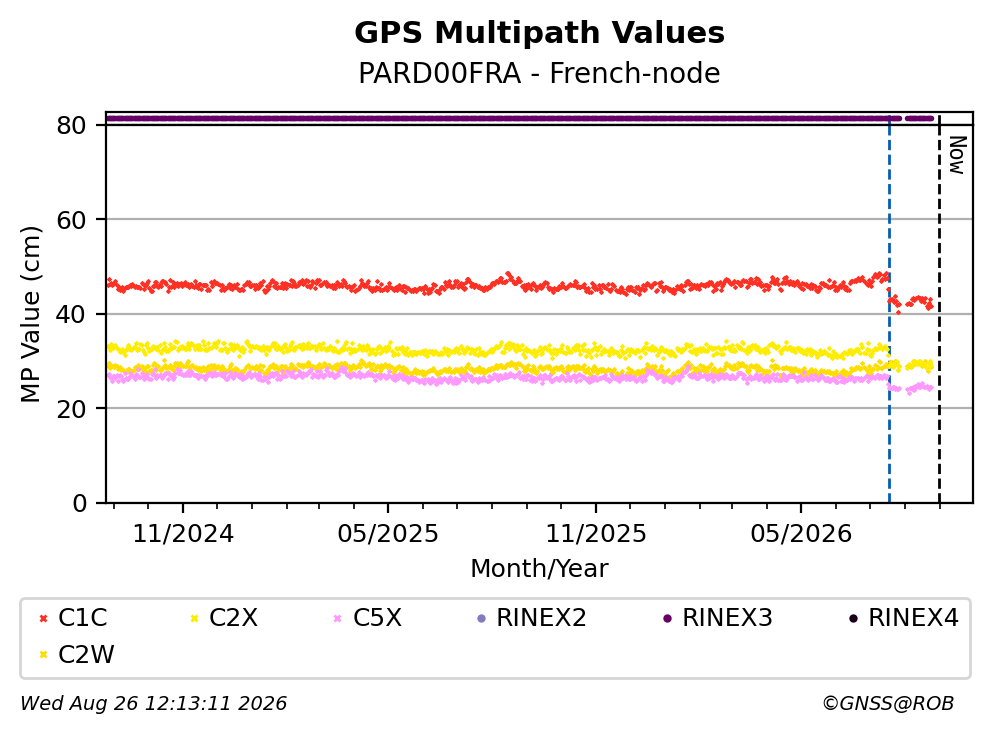The height and width of the screenshot is (734, 993).
Task: Click the blue dashed vertical event line
Action: point(889,310)
